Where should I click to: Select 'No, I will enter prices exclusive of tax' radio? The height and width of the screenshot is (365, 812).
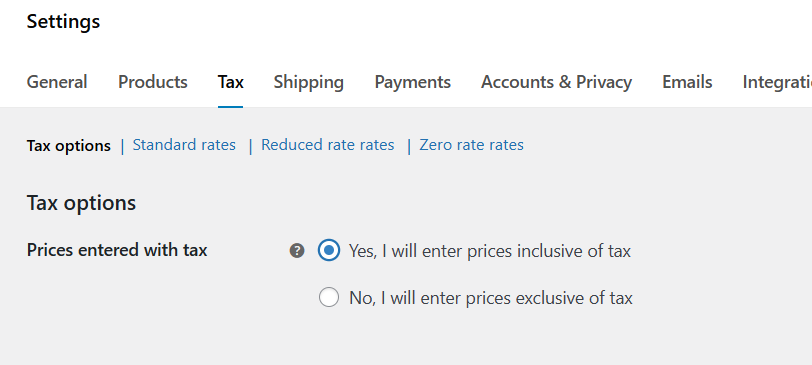[329, 298]
